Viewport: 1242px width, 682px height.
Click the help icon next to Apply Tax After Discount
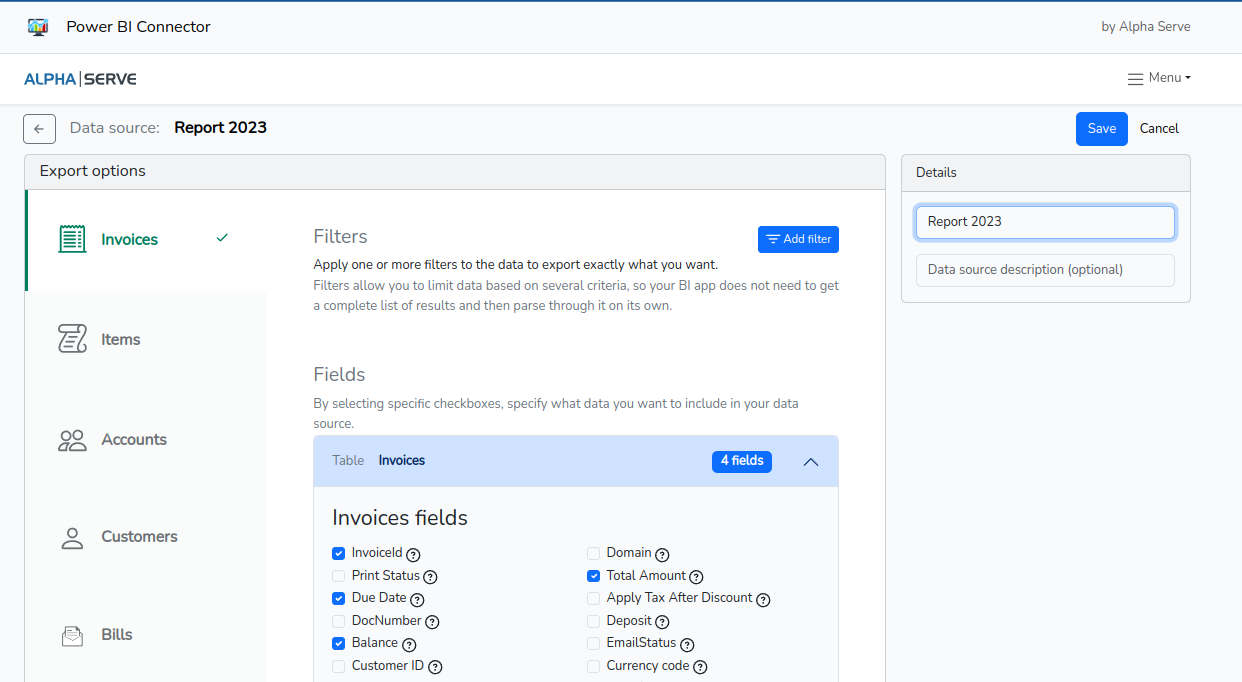click(763, 599)
